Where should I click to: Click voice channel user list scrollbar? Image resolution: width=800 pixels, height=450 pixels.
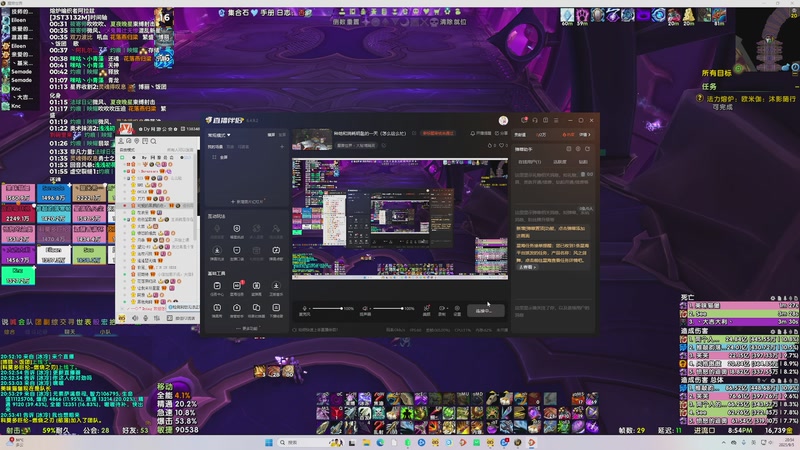pyautogui.click(x=195, y=199)
